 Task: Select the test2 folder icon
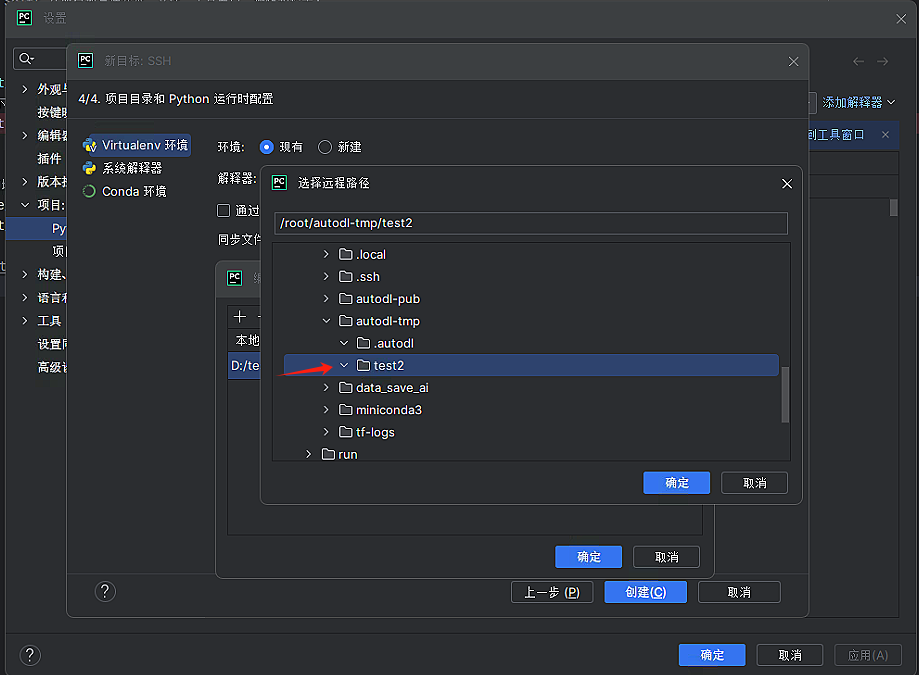click(363, 366)
